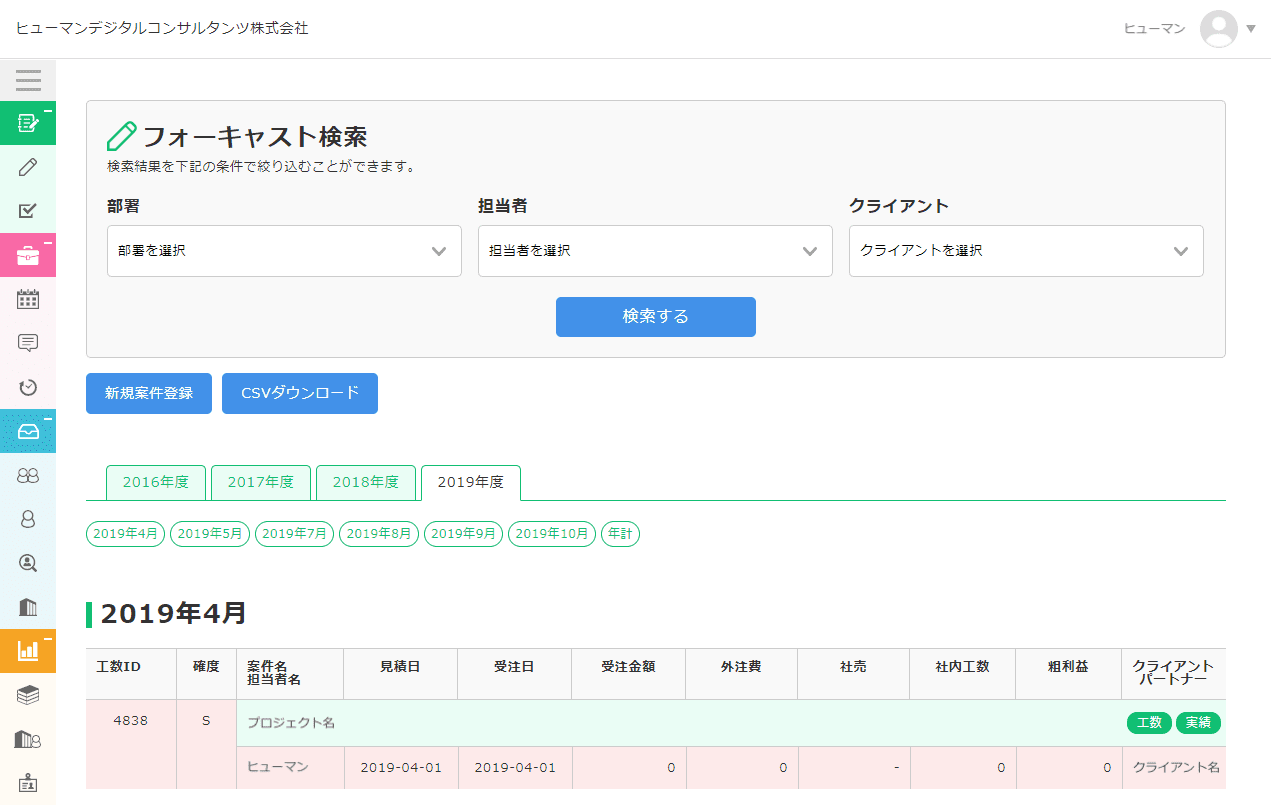Click the プロジェクト名 row text
Image resolution: width=1271 pixels, height=812 pixels.
point(291,723)
